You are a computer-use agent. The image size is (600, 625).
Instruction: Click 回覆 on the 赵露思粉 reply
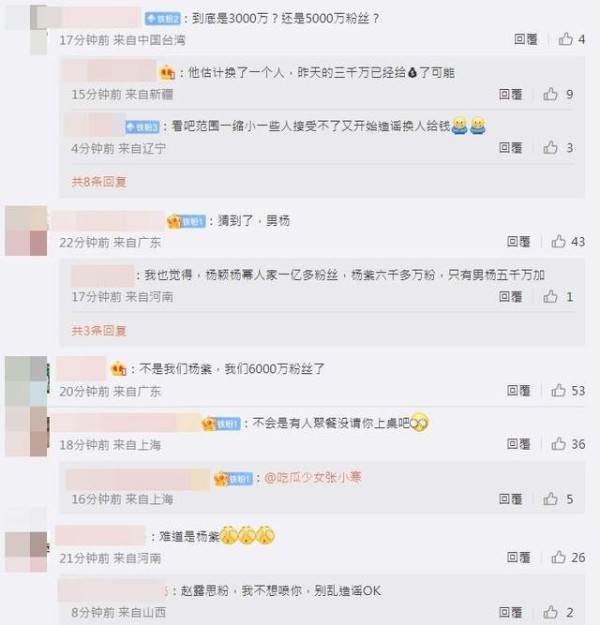click(510, 612)
